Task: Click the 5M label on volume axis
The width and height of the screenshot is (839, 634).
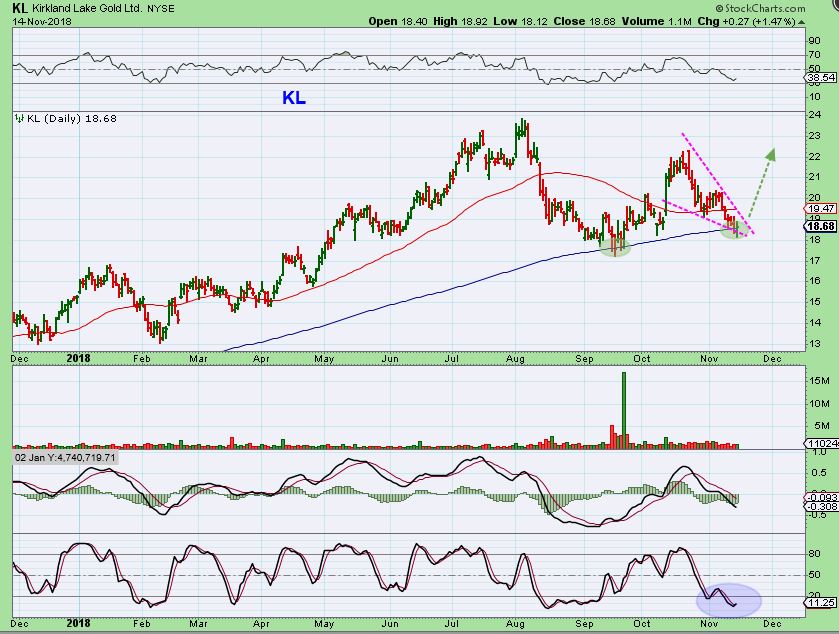Action: click(x=822, y=426)
